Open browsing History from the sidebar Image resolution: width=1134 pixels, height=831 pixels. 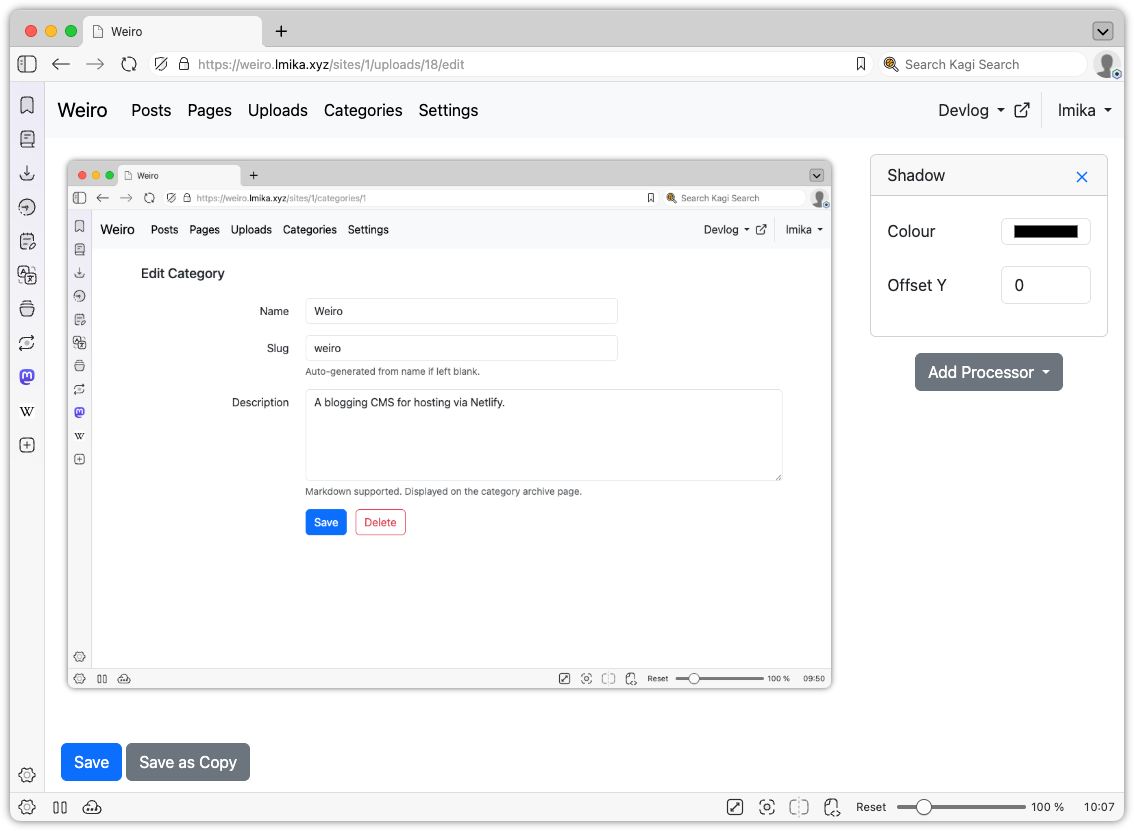27,207
